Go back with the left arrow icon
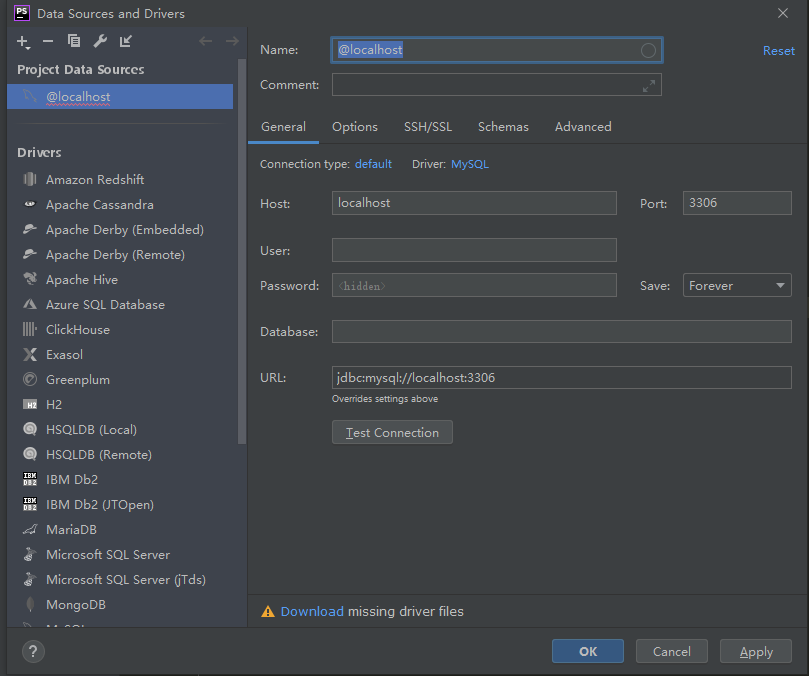809x676 pixels. coord(205,41)
